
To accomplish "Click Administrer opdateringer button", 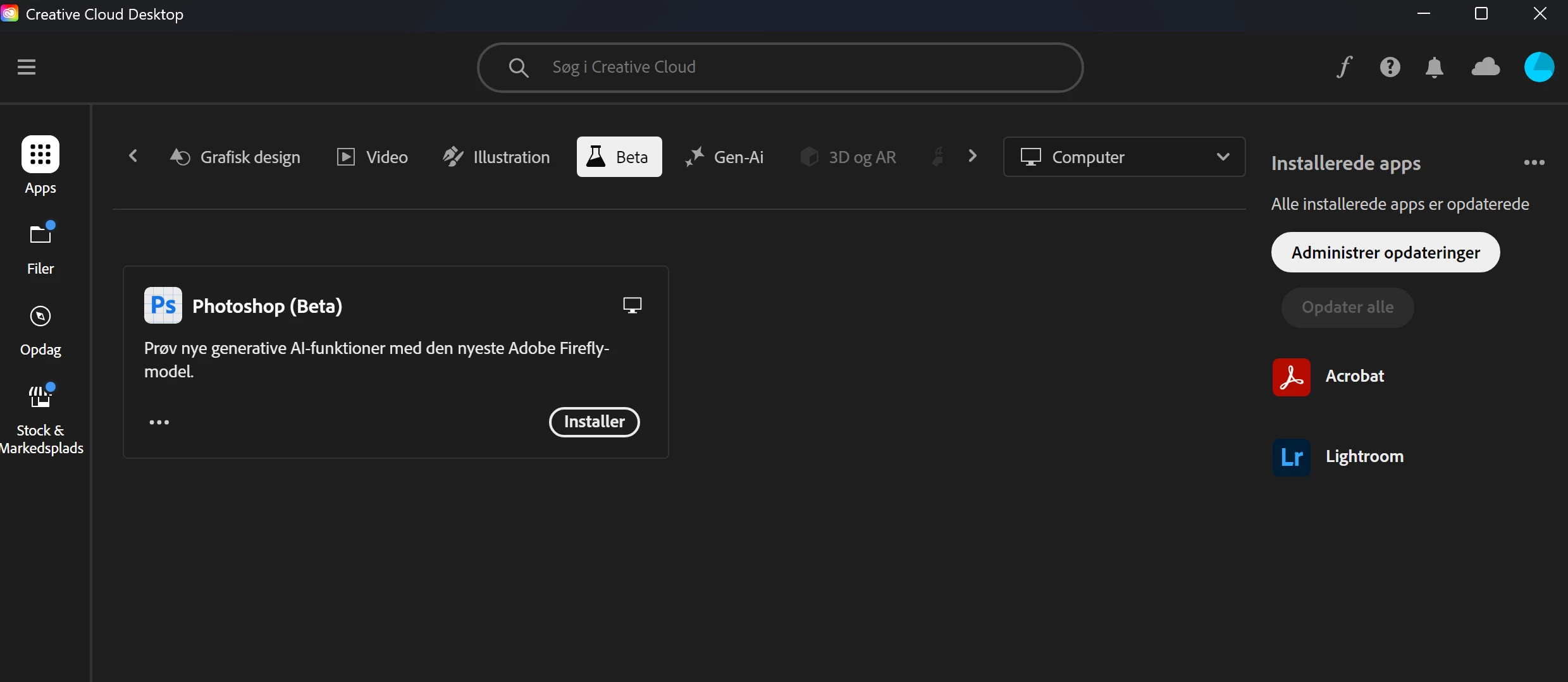I will 1385,252.
